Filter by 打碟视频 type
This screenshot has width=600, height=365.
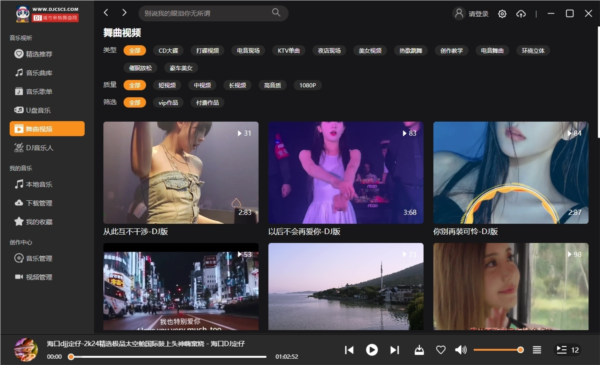pos(207,51)
